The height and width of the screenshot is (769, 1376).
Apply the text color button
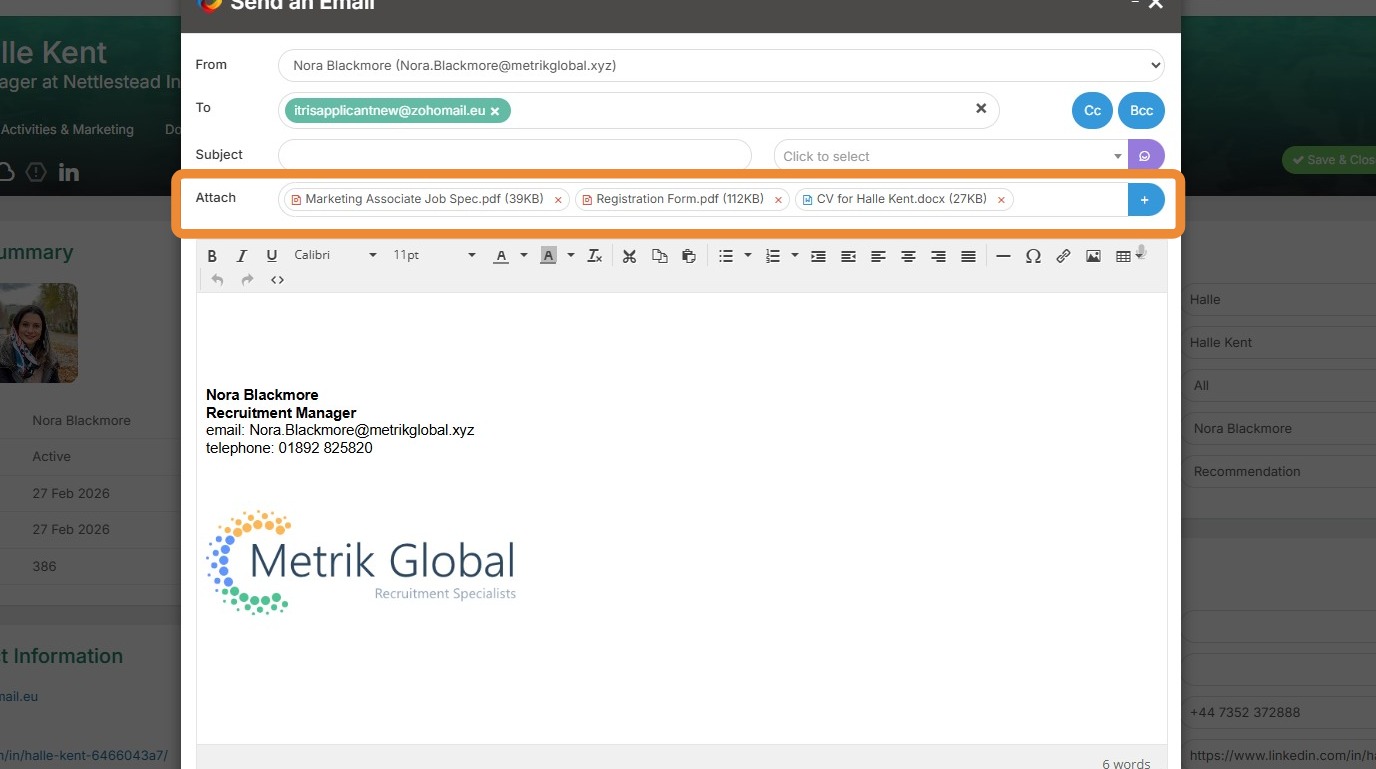point(502,256)
